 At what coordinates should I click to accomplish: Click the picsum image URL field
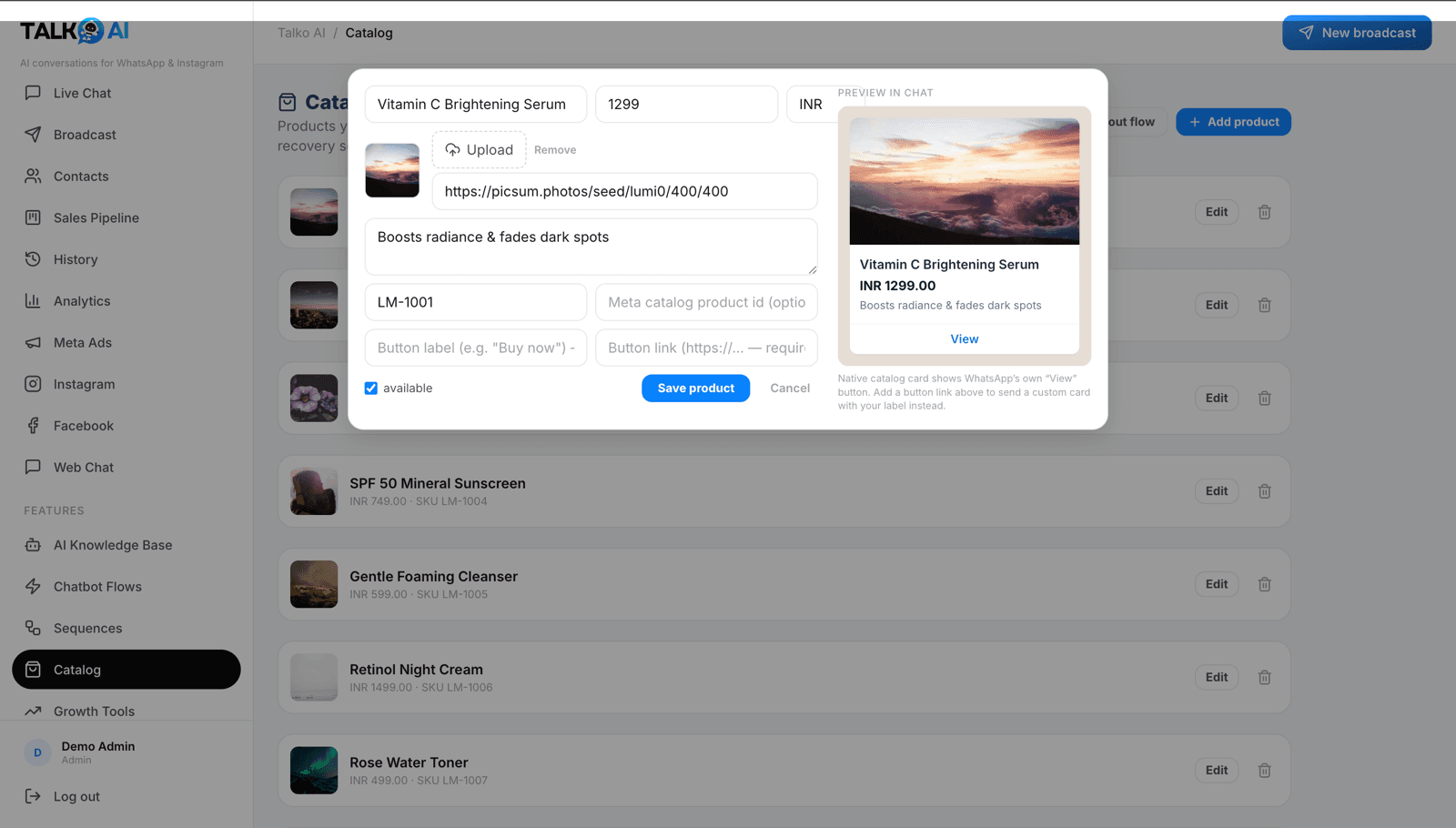(x=625, y=191)
